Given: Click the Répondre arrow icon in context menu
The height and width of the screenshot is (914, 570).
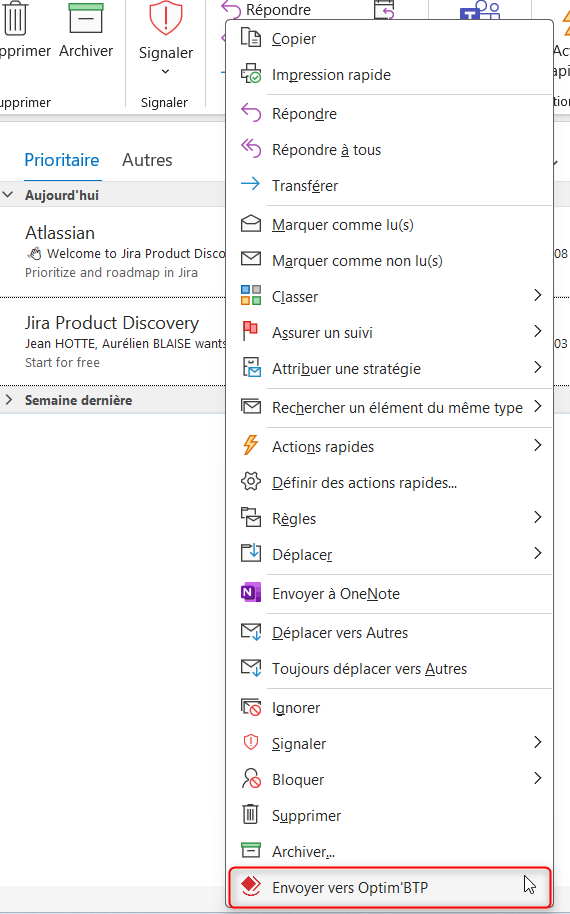Looking at the screenshot, I should point(251,113).
